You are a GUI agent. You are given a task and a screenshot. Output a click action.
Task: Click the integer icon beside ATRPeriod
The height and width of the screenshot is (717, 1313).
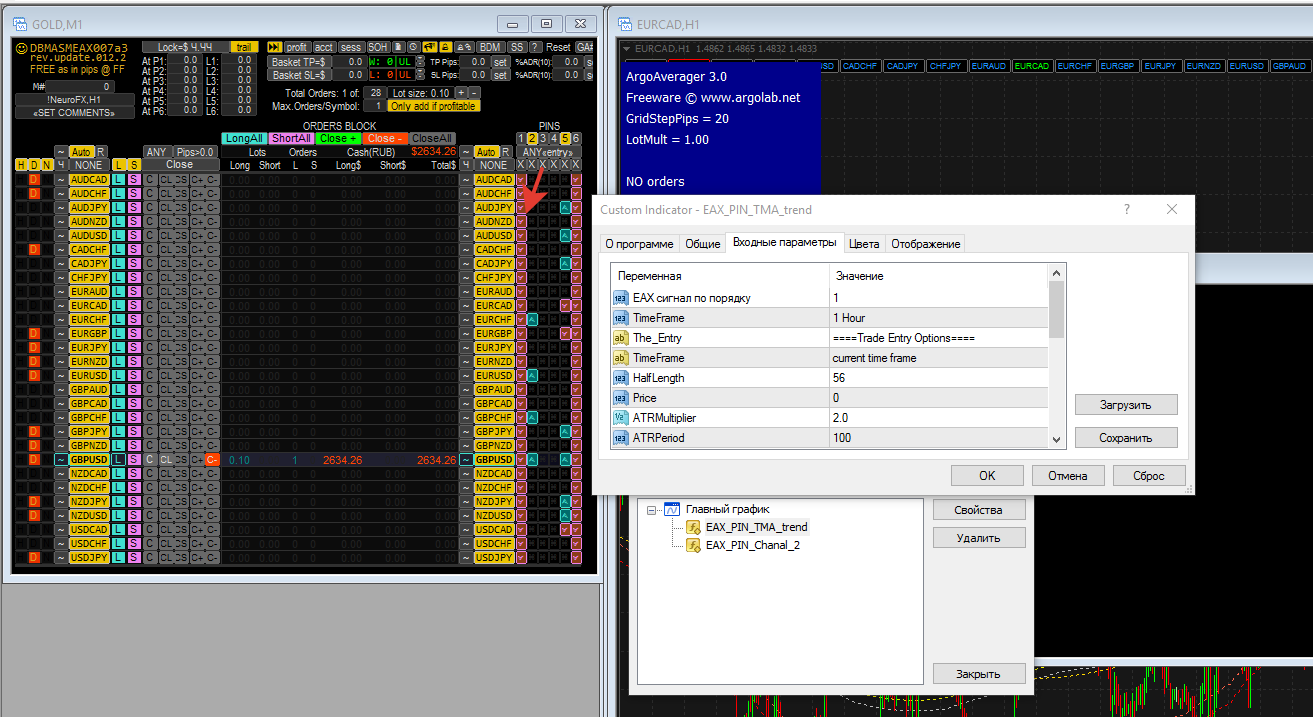[620, 438]
